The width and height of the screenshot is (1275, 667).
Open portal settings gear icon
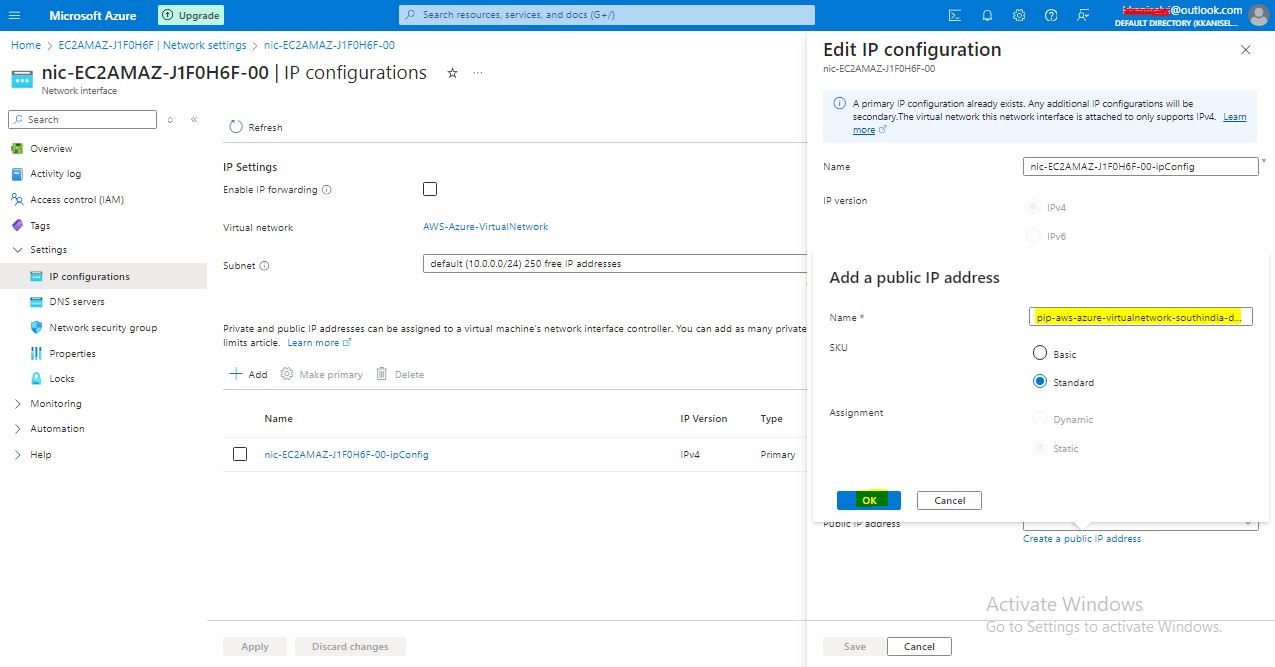(x=1019, y=15)
